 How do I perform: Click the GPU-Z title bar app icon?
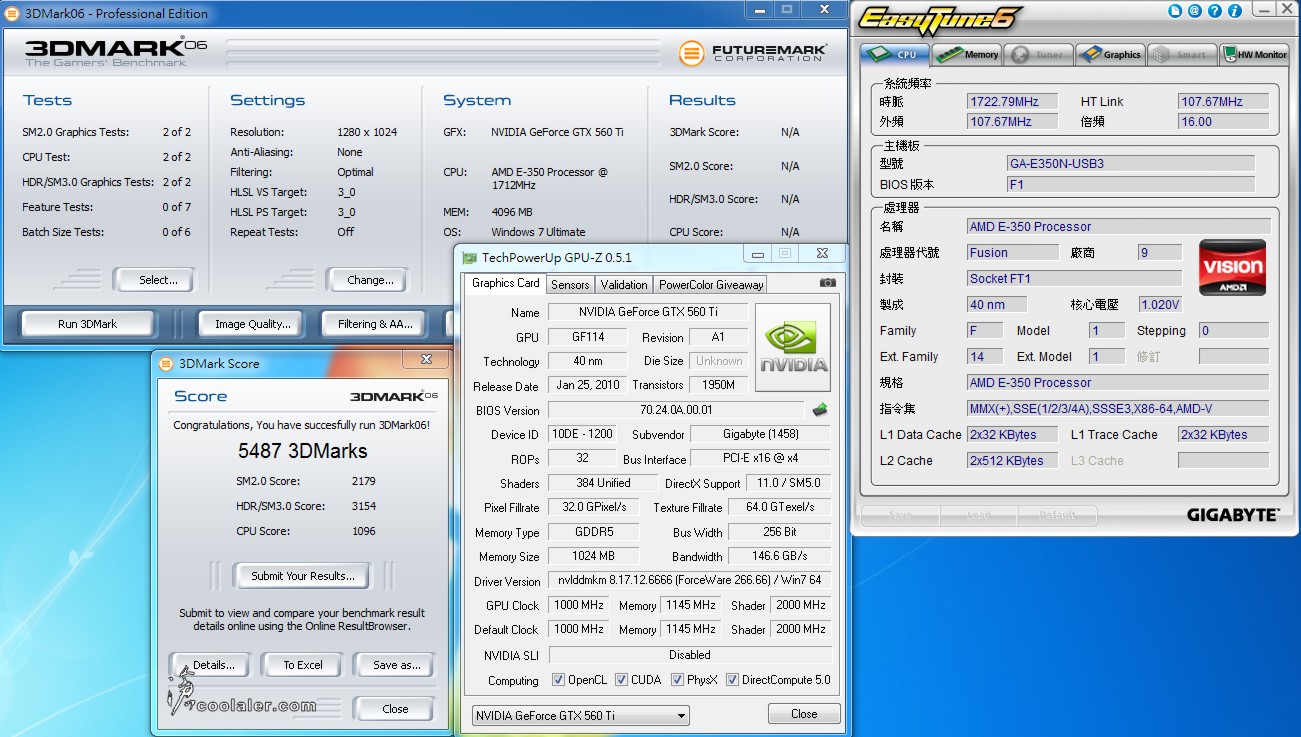[470, 257]
